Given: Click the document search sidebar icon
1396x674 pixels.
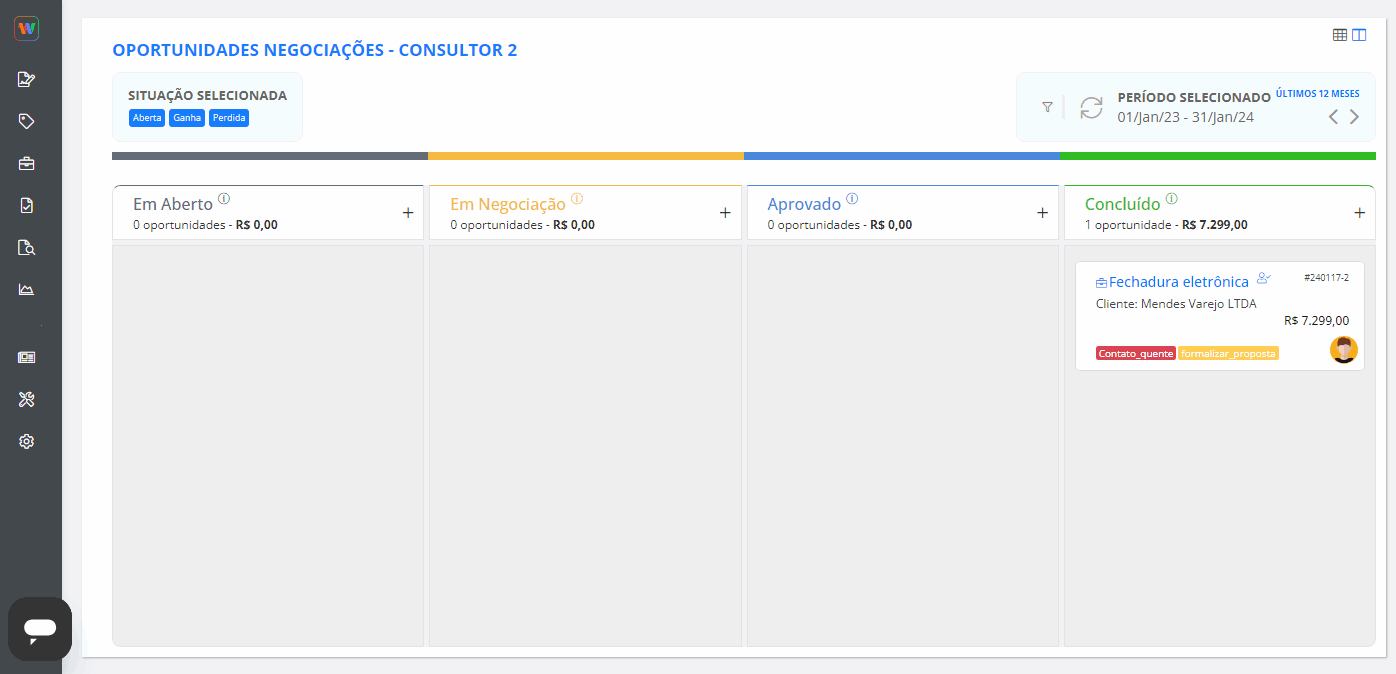Looking at the screenshot, I should 27,248.
